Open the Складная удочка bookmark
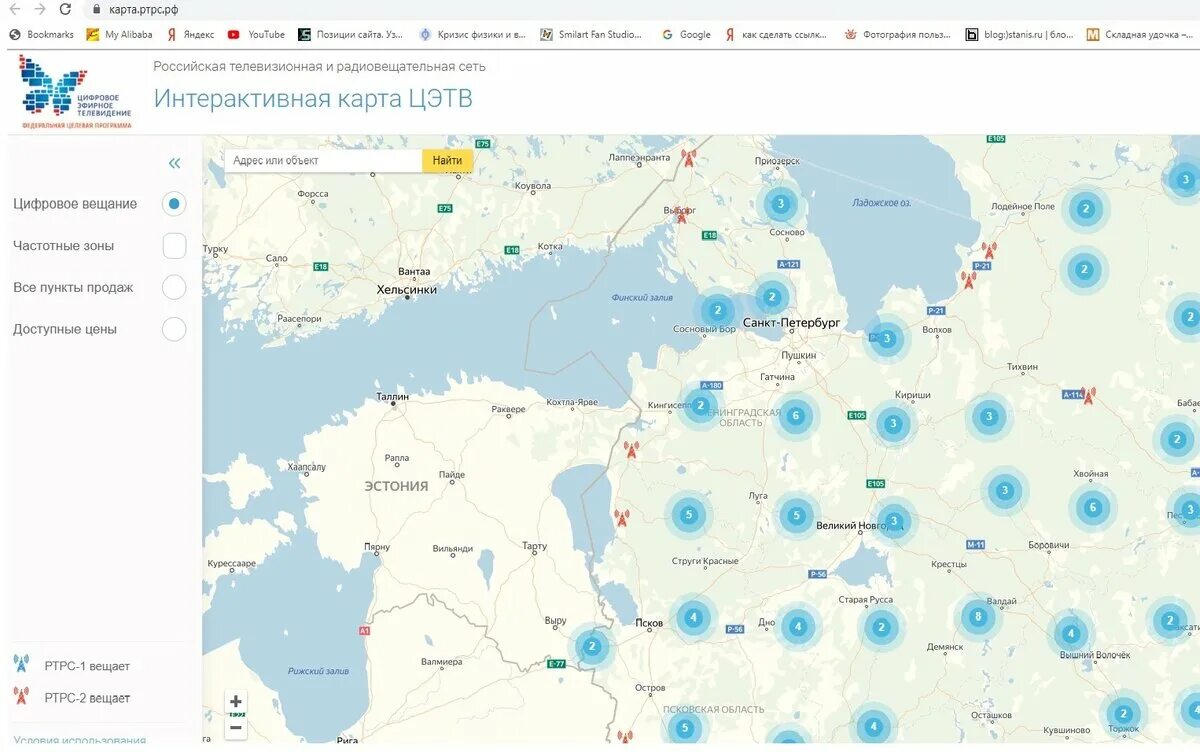 tap(1140, 34)
